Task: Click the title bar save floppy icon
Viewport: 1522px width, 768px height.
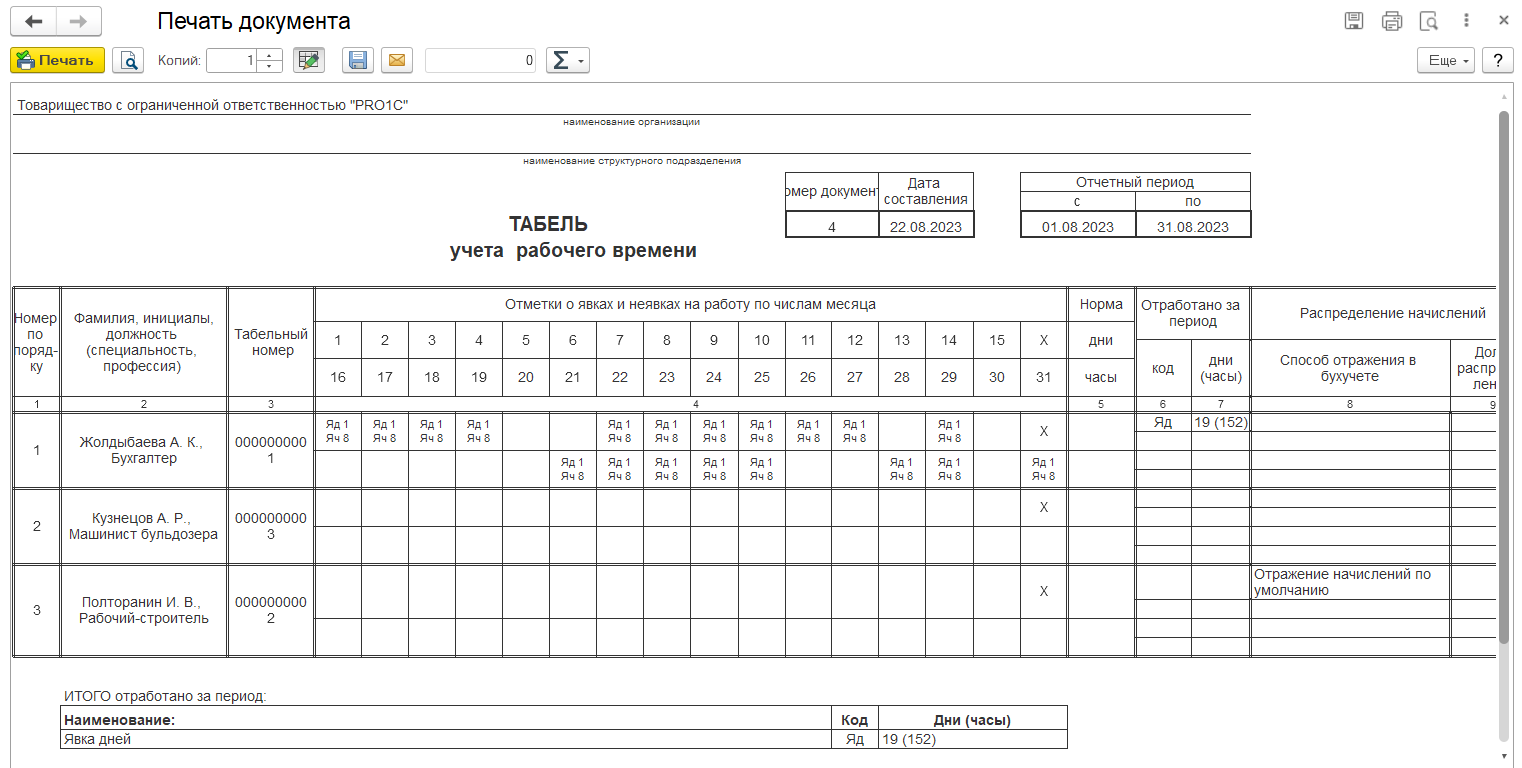Action: (1354, 21)
